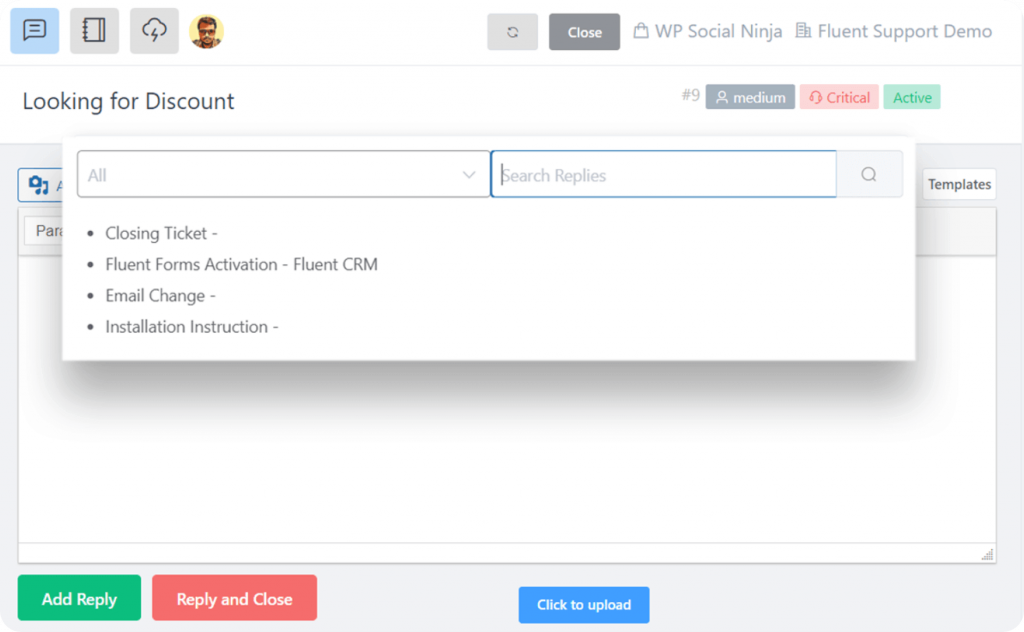Attach file via Click to upload
This screenshot has width=1024, height=632.
click(584, 605)
